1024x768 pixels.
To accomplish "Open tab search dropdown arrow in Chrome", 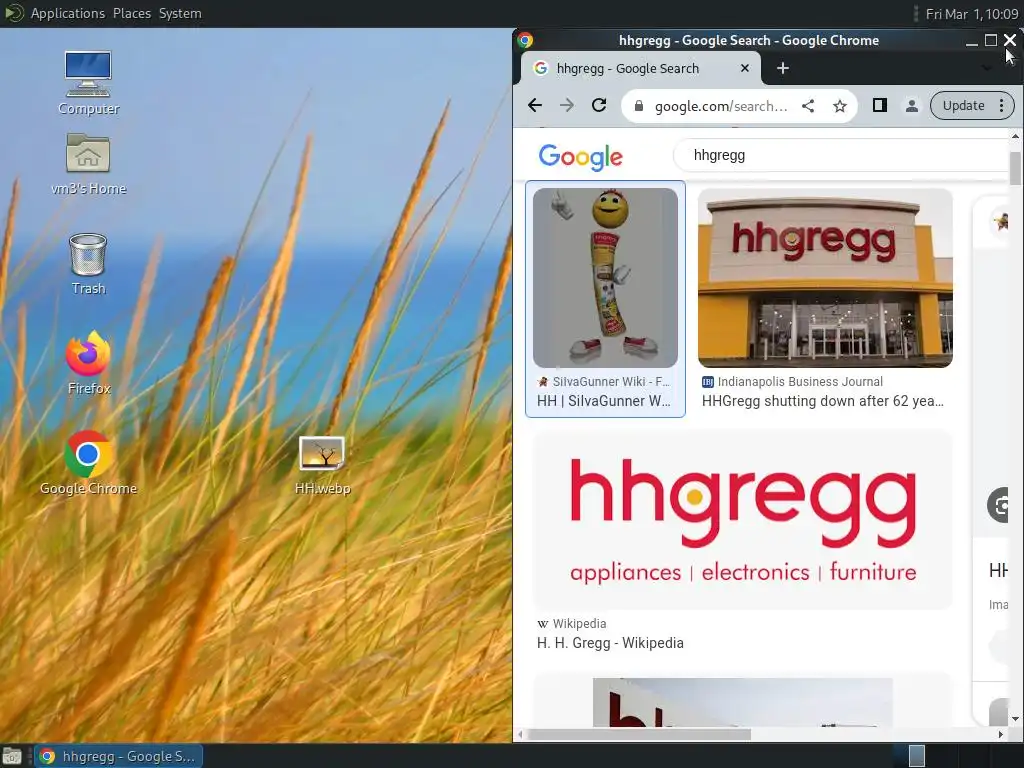I will 986,68.
